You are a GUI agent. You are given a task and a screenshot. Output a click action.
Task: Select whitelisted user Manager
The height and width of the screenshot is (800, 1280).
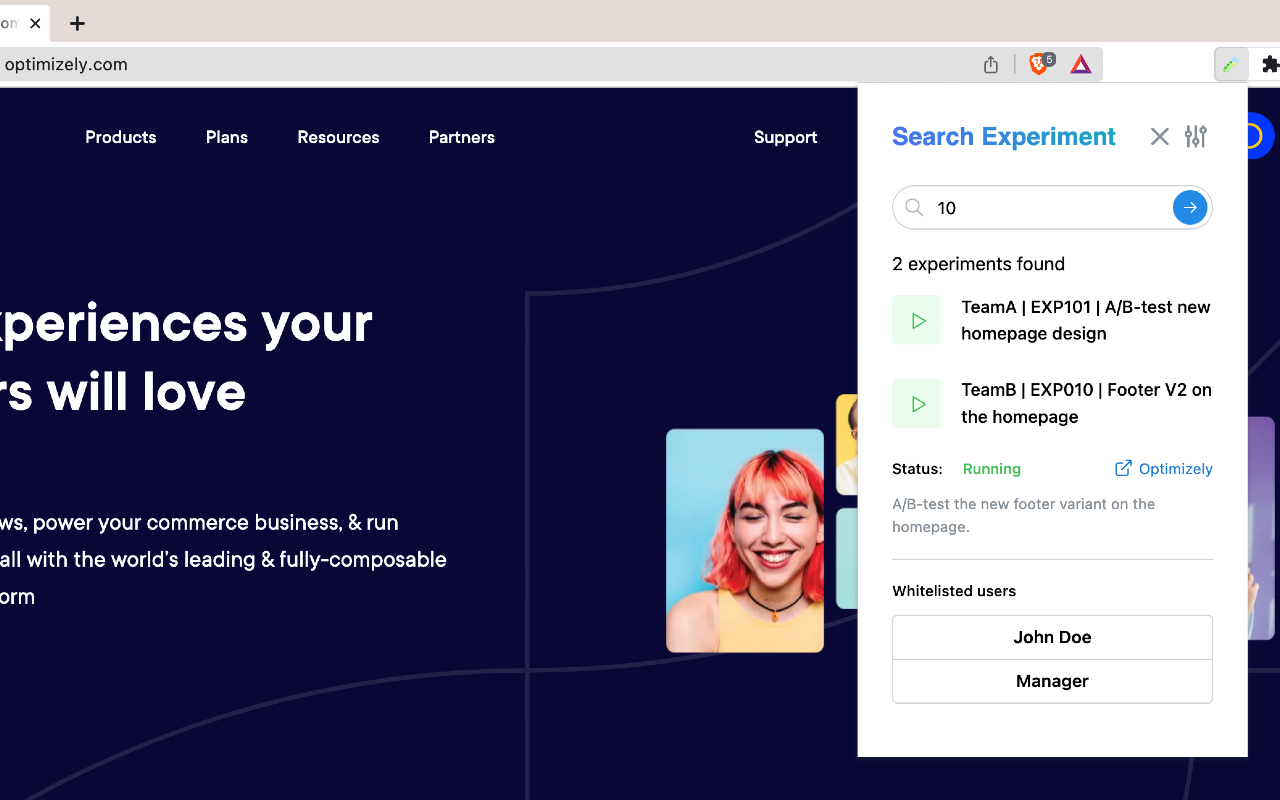click(x=1052, y=681)
